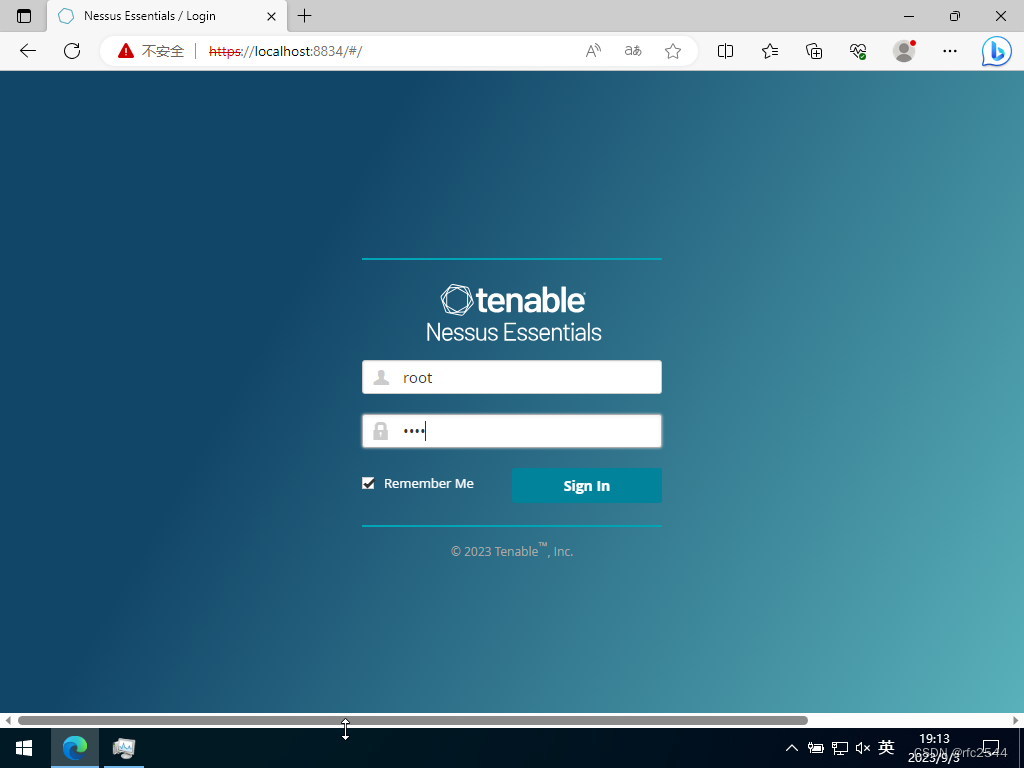The height and width of the screenshot is (768, 1024).
Task: Open the Windows Start menu
Action: click(24, 748)
